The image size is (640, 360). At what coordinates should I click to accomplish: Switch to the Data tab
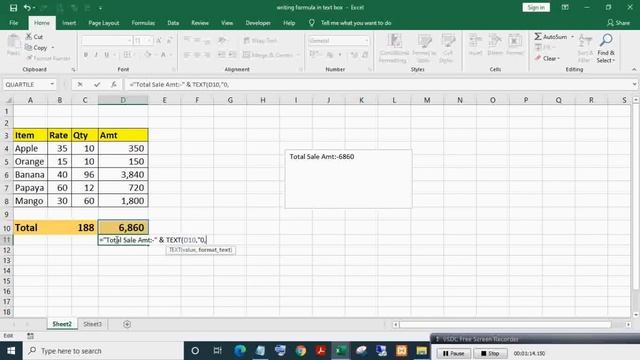point(173,23)
